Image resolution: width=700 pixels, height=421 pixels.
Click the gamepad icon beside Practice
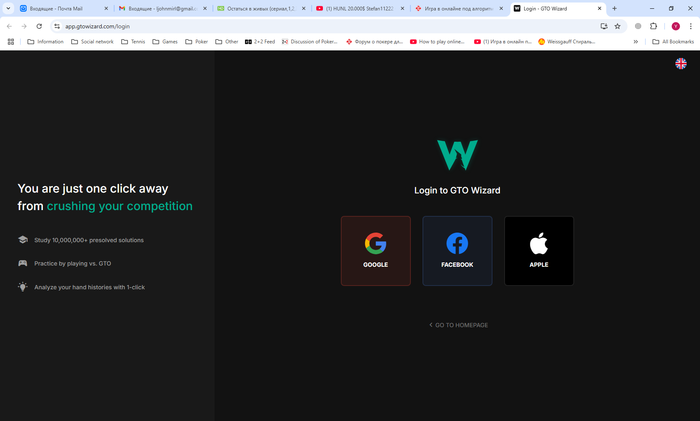pos(23,263)
